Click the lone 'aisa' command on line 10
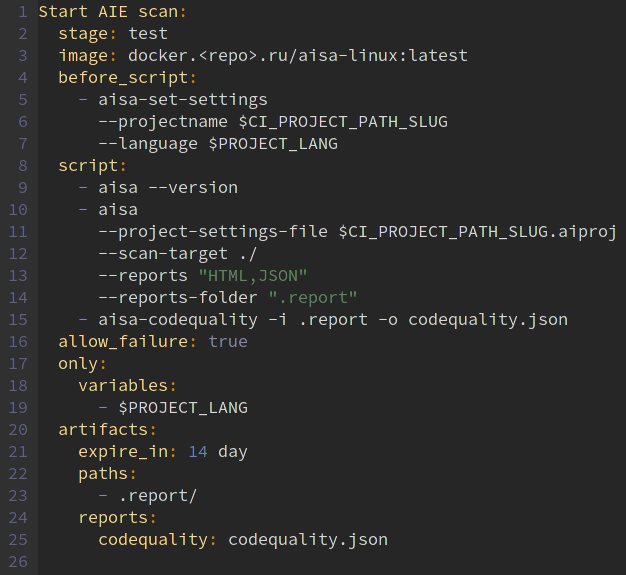 (118, 210)
